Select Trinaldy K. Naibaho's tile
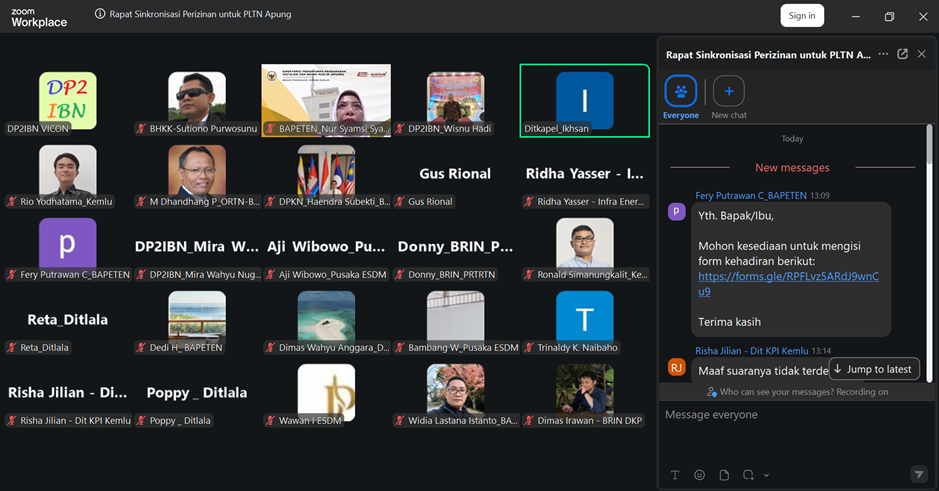939x491 pixels. (584, 320)
